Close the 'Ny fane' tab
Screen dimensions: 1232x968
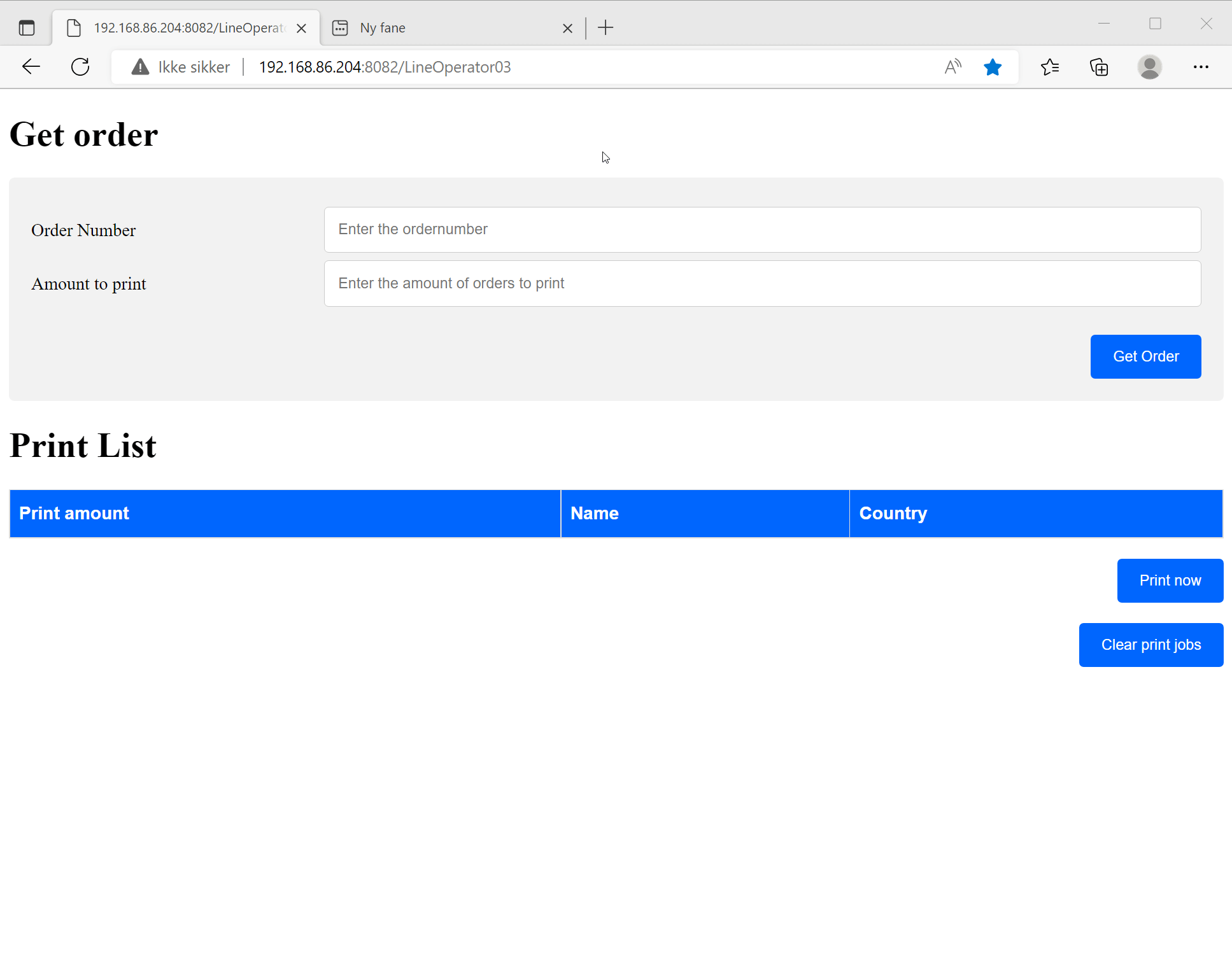click(567, 28)
